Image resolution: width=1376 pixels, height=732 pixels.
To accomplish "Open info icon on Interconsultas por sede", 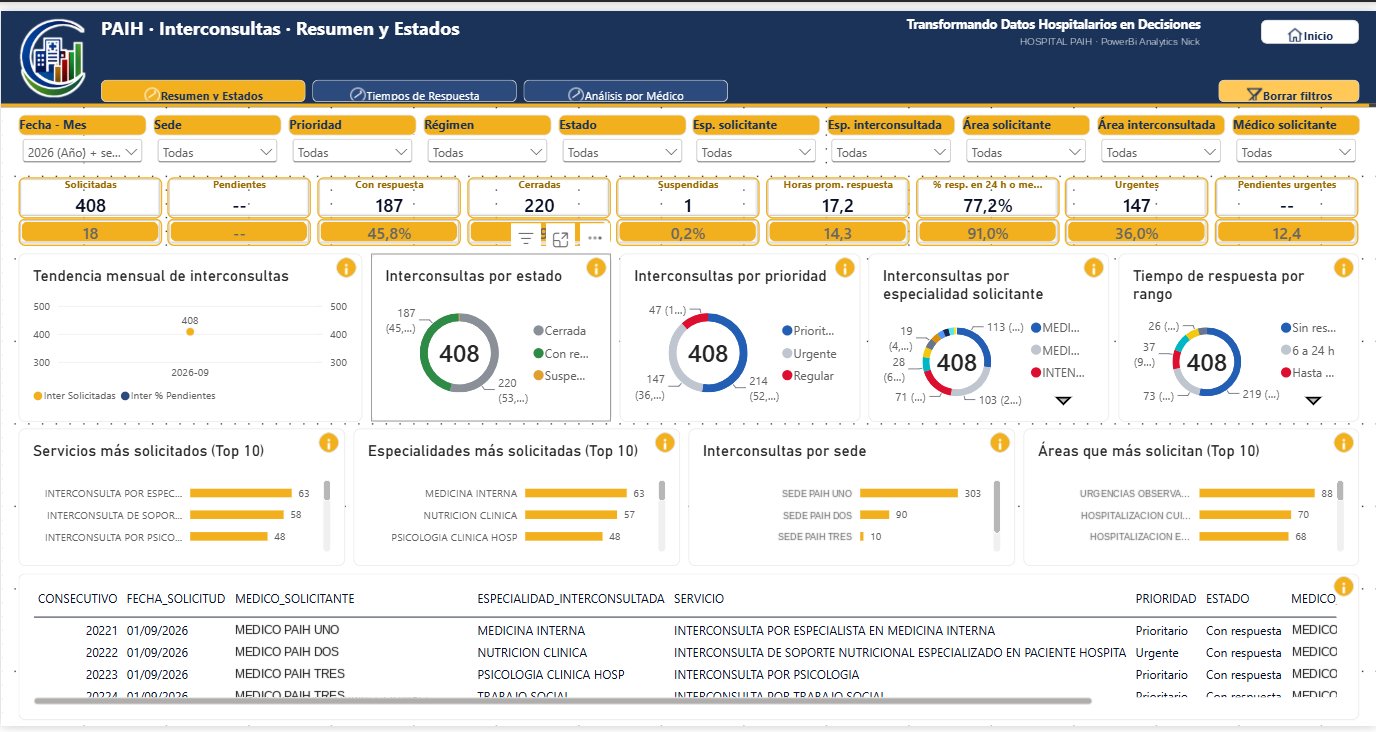I will click(998, 442).
